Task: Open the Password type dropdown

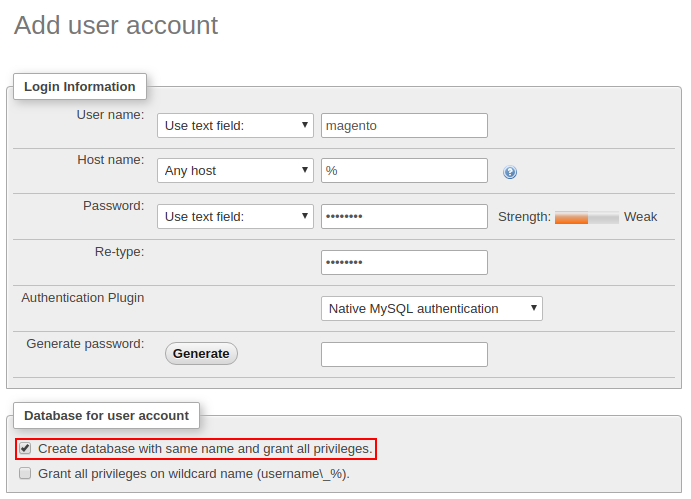Action: point(235,216)
